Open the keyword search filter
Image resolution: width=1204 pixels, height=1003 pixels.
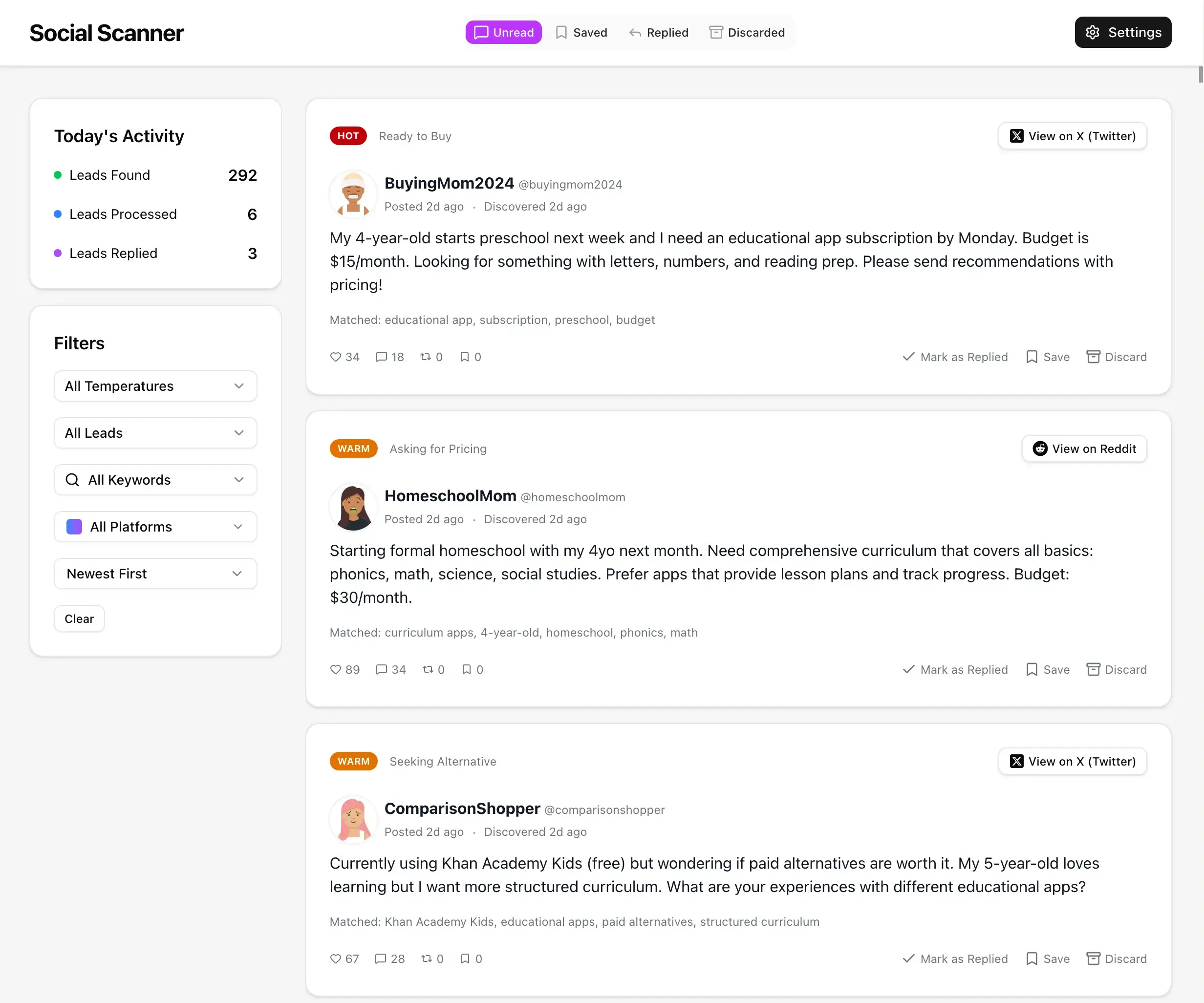click(x=155, y=480)
